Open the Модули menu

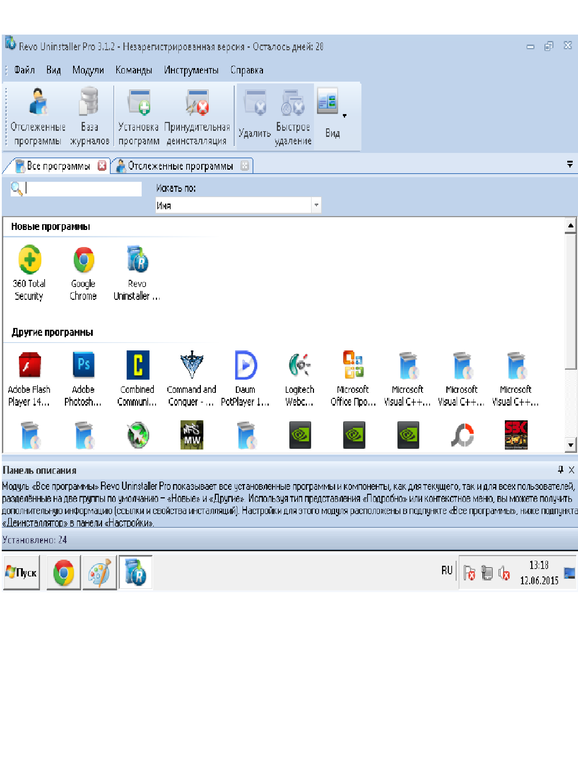click(88, 70)
